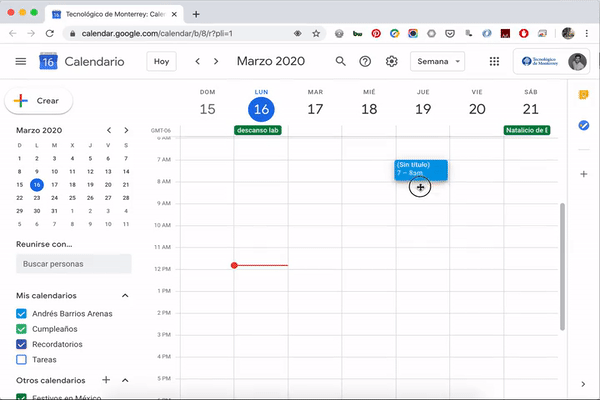Get add-ons with the plus icon

pyautogui.click(x=583, y=174)
